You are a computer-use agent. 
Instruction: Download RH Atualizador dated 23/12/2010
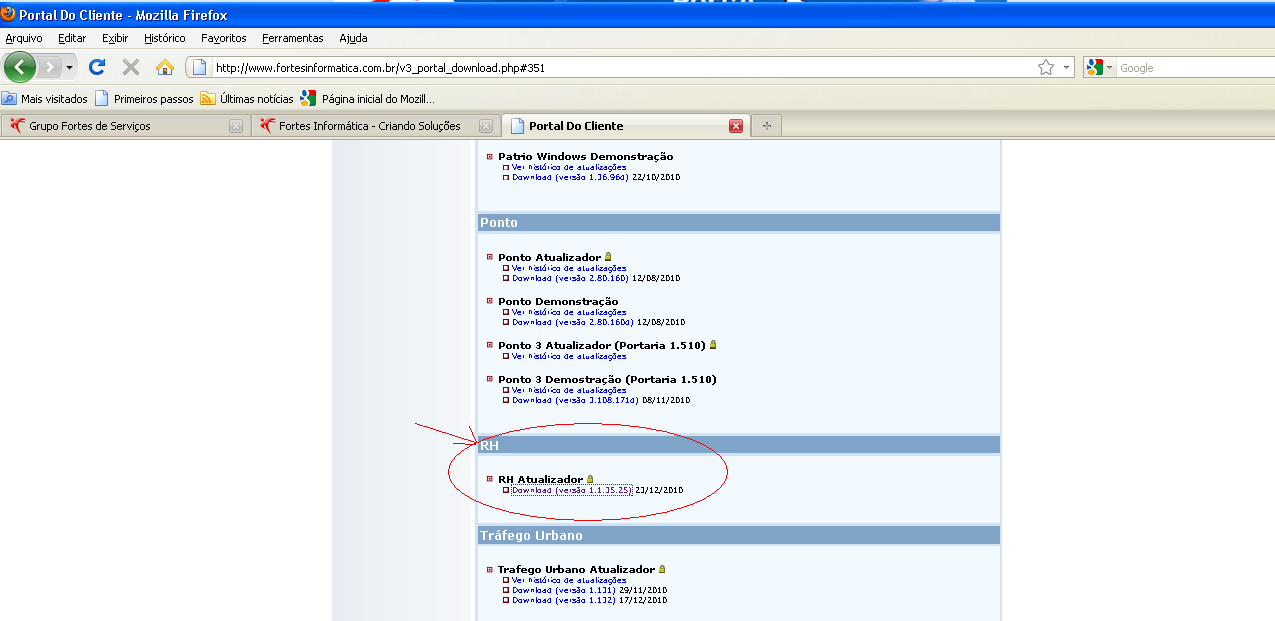click(x=571, y=490)
